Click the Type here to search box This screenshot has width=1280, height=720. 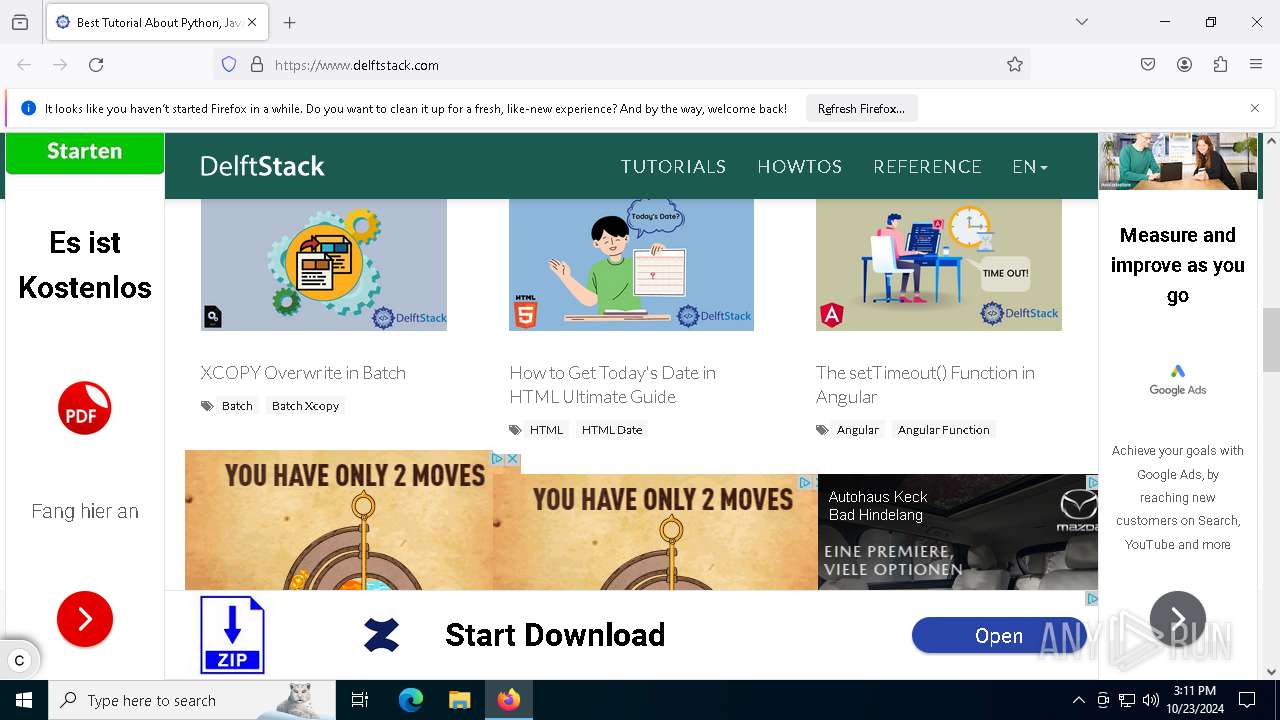pos(192,700)
